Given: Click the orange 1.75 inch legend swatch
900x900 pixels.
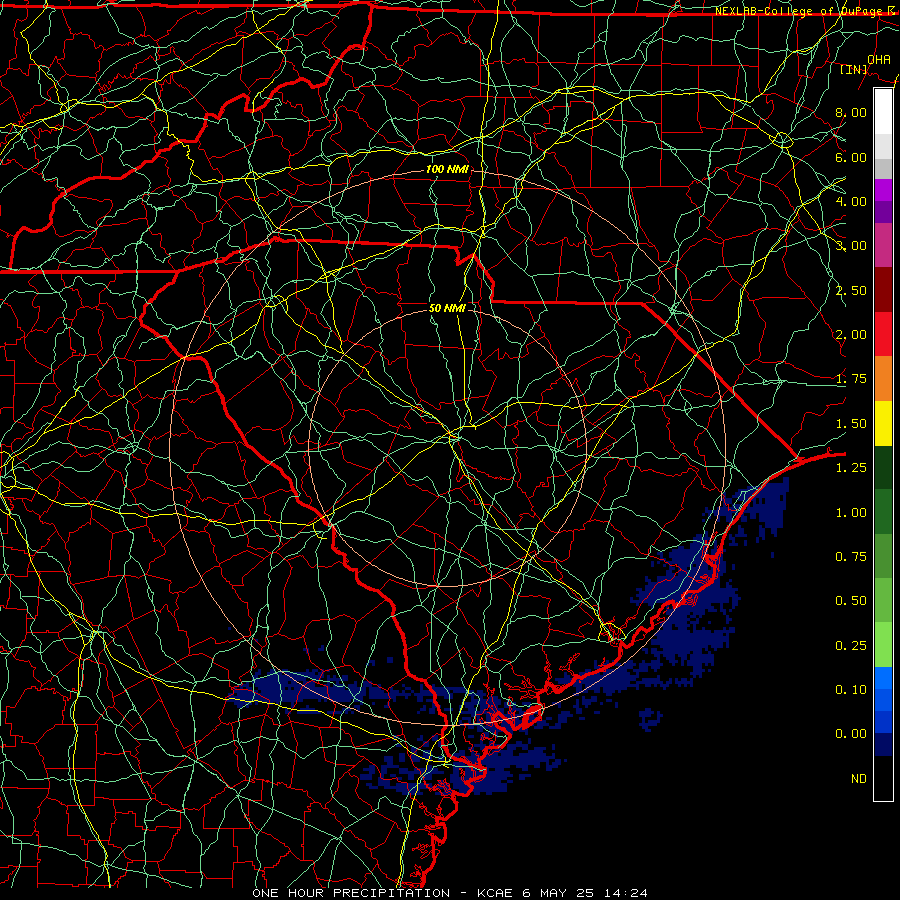Looking at the screenshot, I should (883, 378).
